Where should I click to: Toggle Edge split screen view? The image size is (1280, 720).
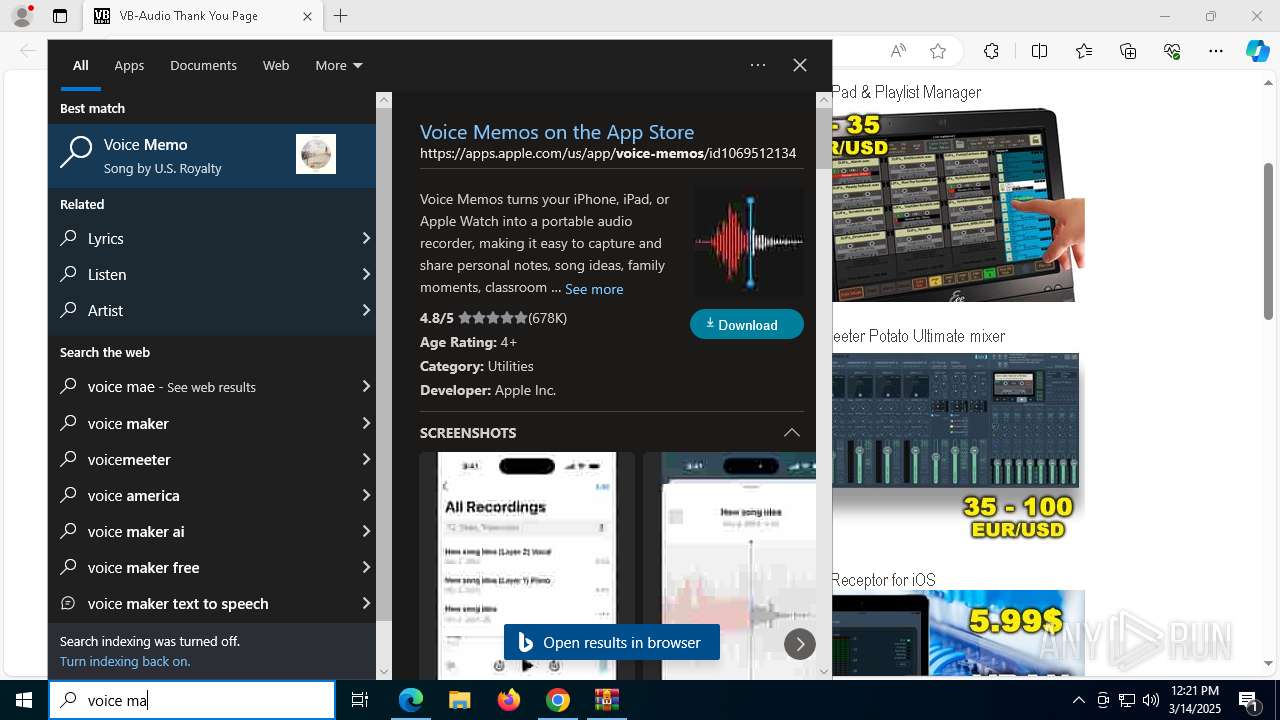[1039, 51]
